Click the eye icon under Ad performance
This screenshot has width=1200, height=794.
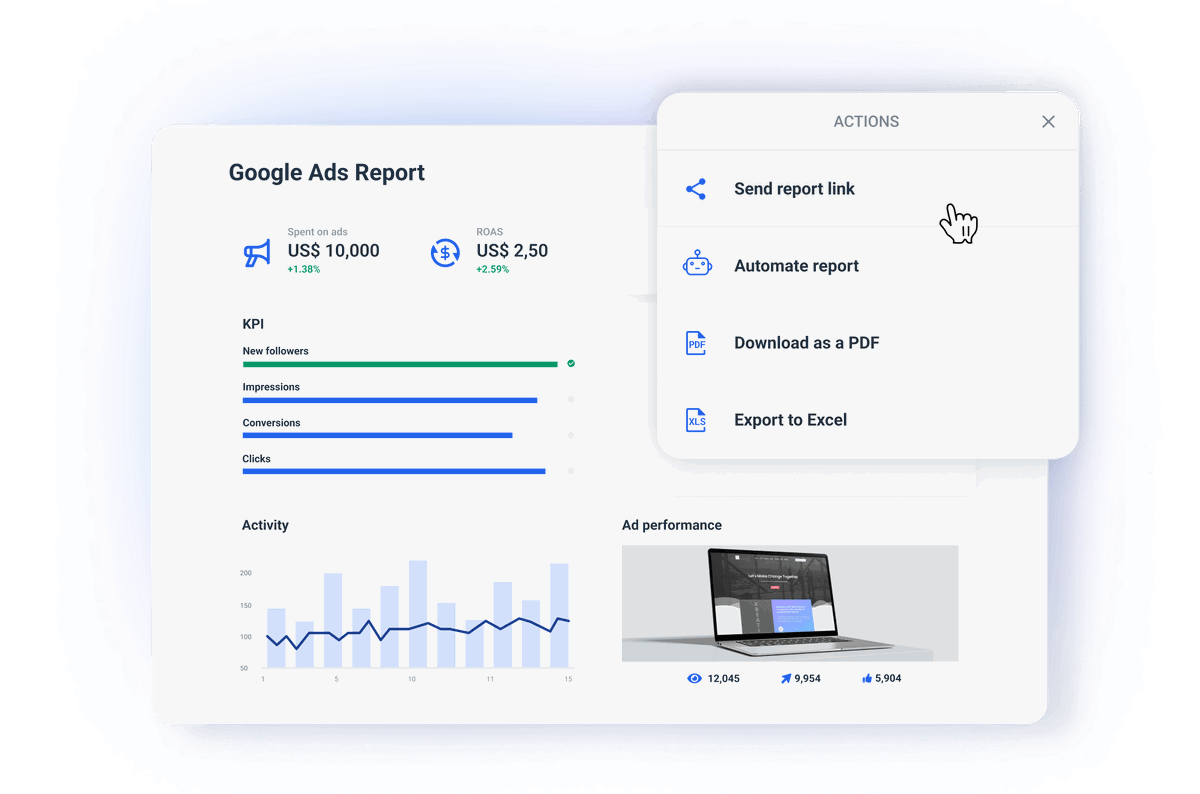tap(694, 678)
